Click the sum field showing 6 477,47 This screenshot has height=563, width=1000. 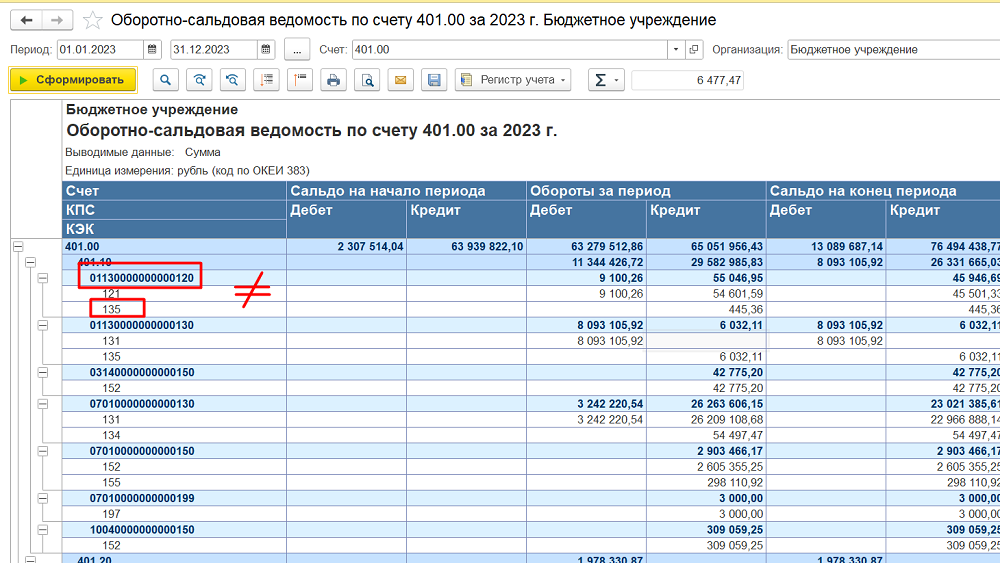[x=688, y=80]
